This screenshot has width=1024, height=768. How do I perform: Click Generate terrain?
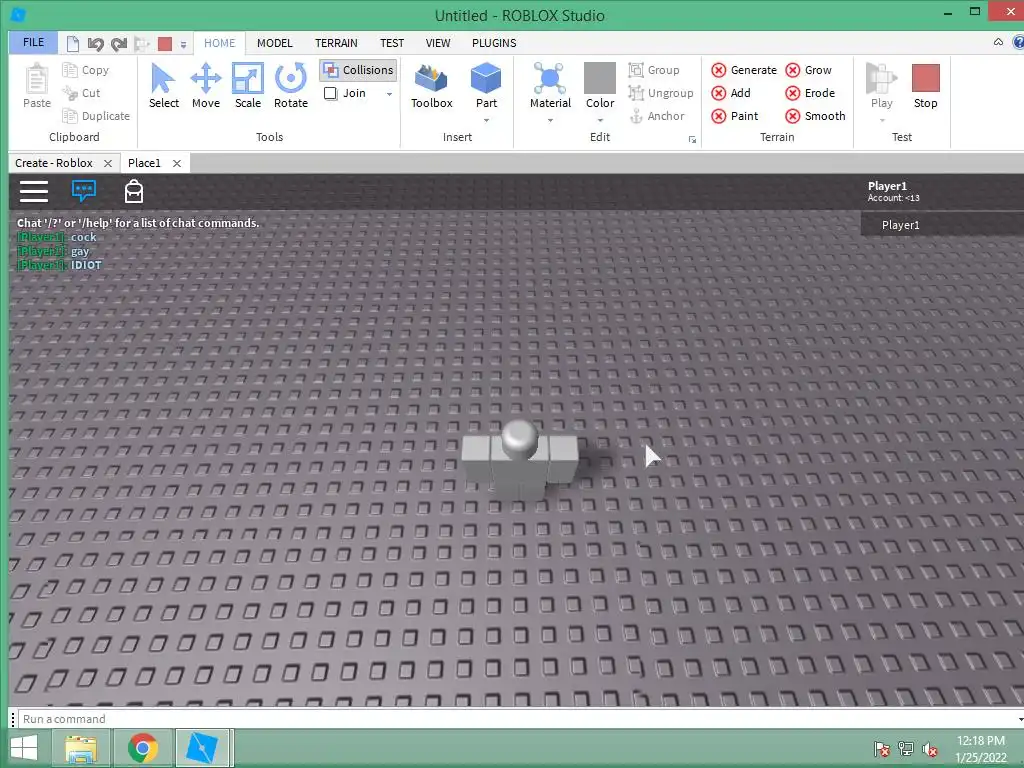pyautogui.click(x=744, y=70)
